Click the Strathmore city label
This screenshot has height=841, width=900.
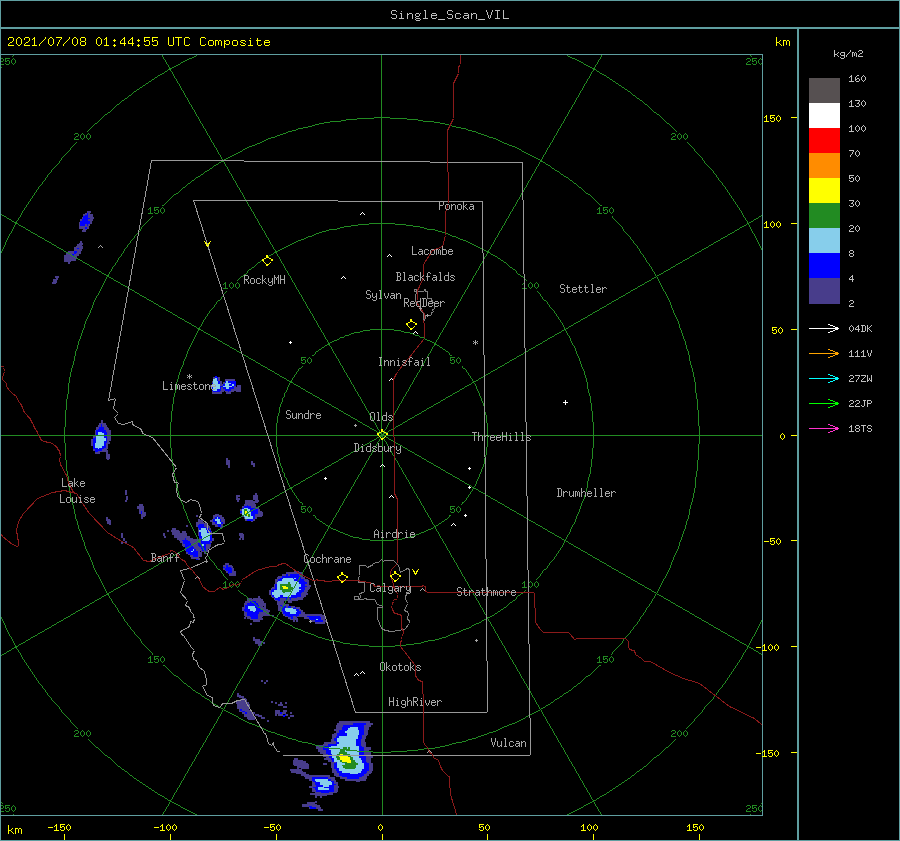(x=486, y=592)
